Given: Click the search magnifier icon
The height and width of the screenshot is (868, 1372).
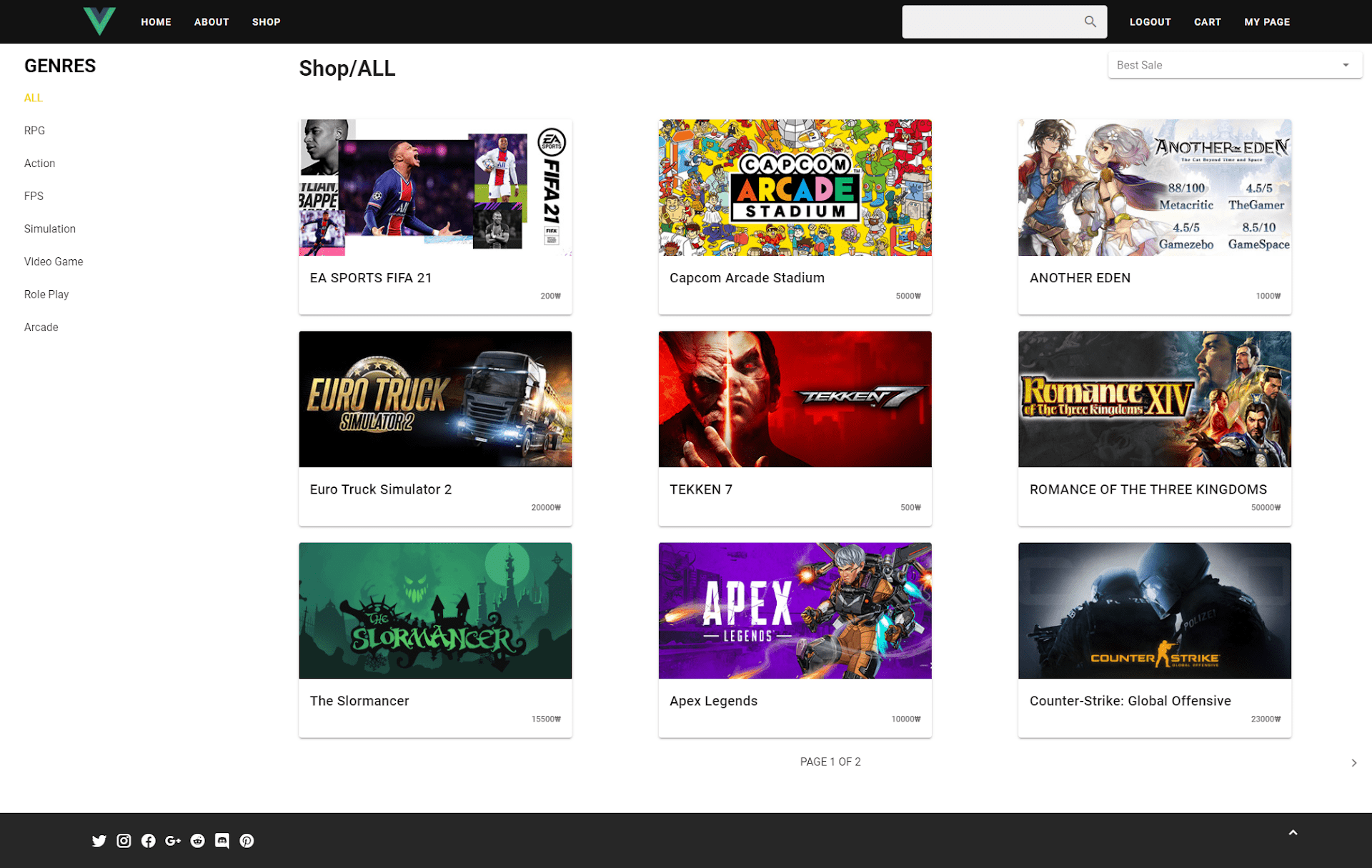Looking at the screenshot, I should coord(1090,21).
